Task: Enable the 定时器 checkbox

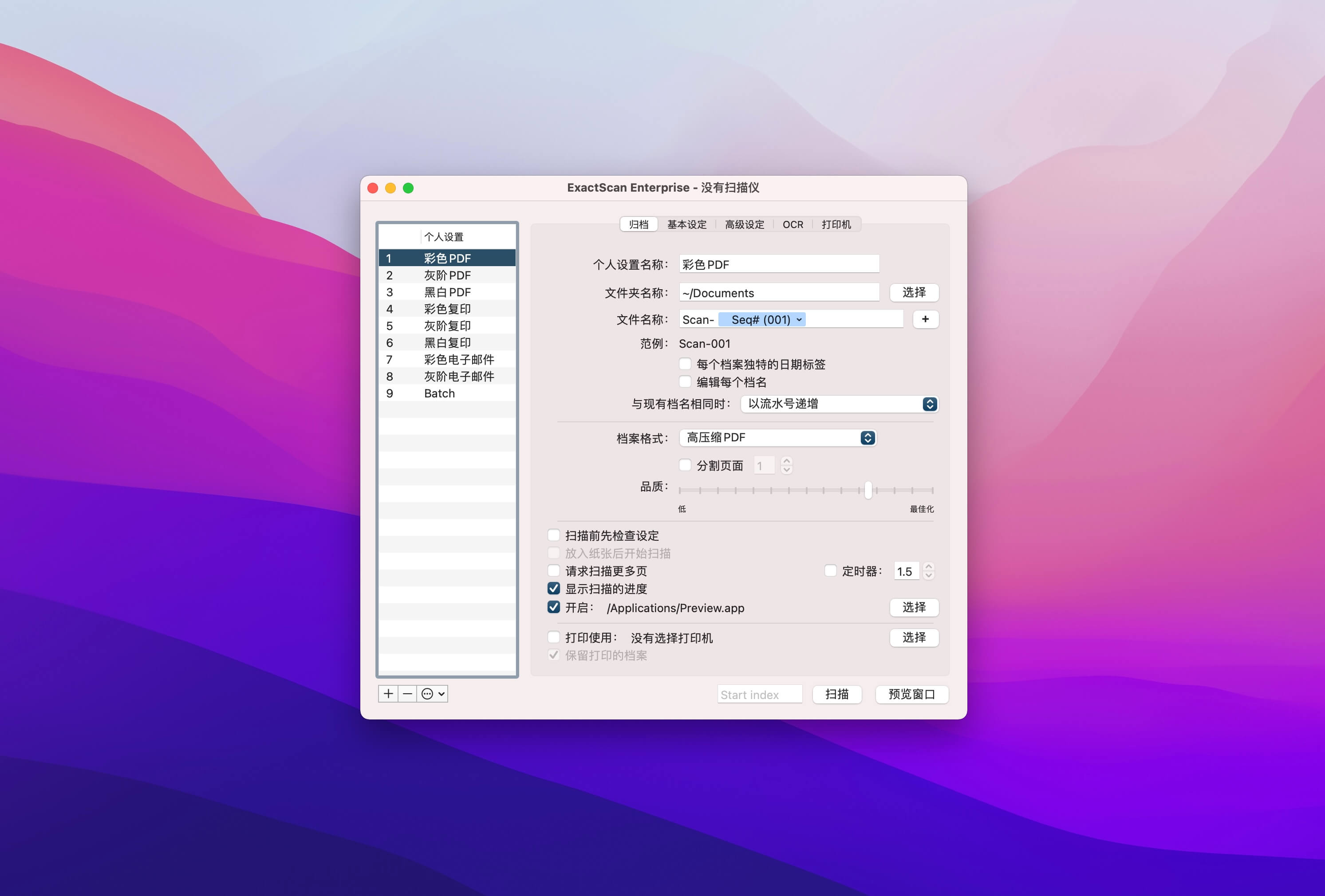Action: [831, 570]
